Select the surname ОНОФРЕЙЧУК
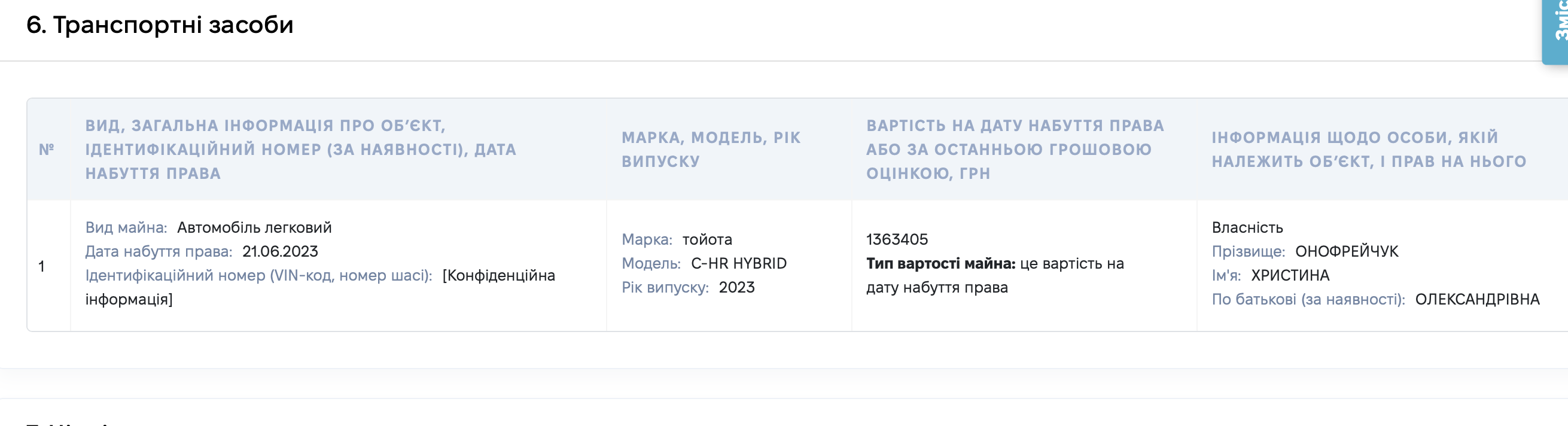 [1347, 251]
